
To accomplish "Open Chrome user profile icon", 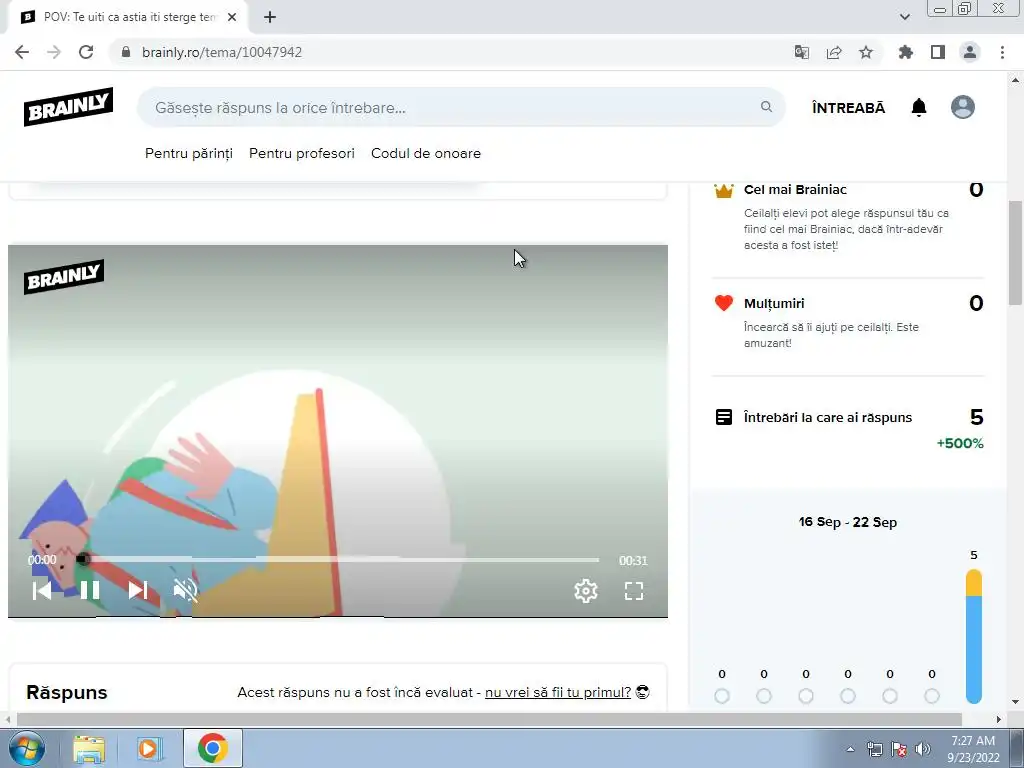I will click(x=970, y=52).
